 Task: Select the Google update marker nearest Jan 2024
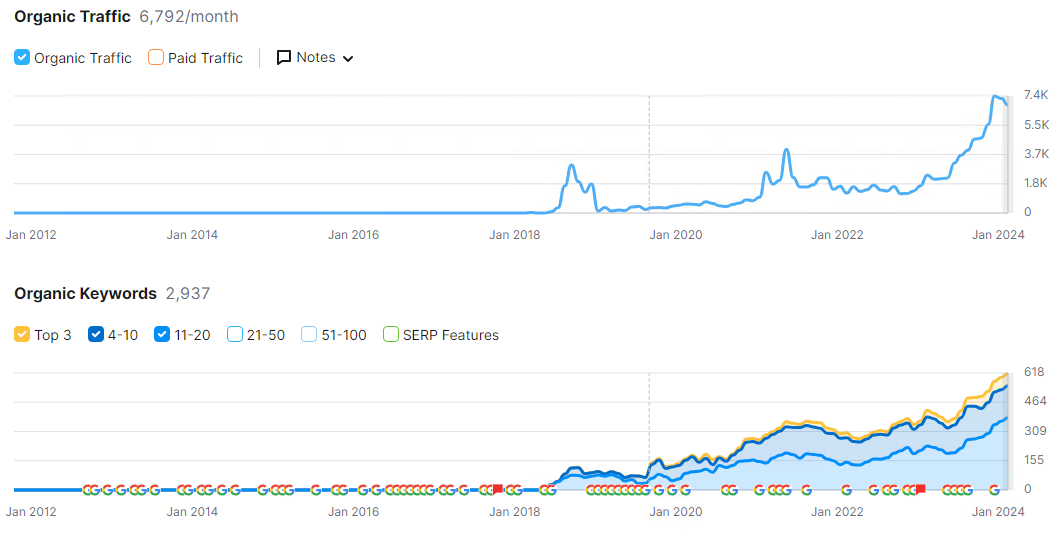(994, 490)
